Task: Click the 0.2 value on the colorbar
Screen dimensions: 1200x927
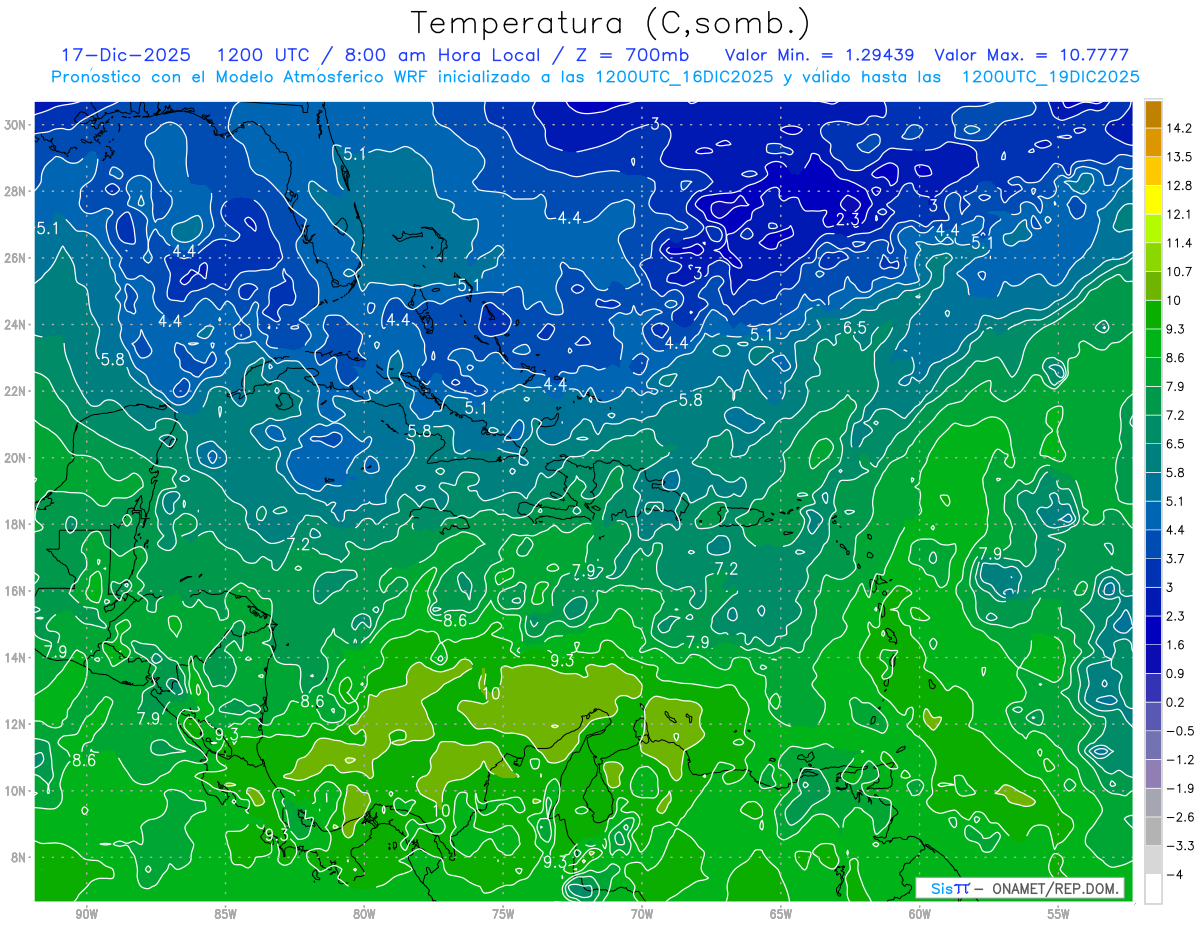Action: pos(1176,702)
